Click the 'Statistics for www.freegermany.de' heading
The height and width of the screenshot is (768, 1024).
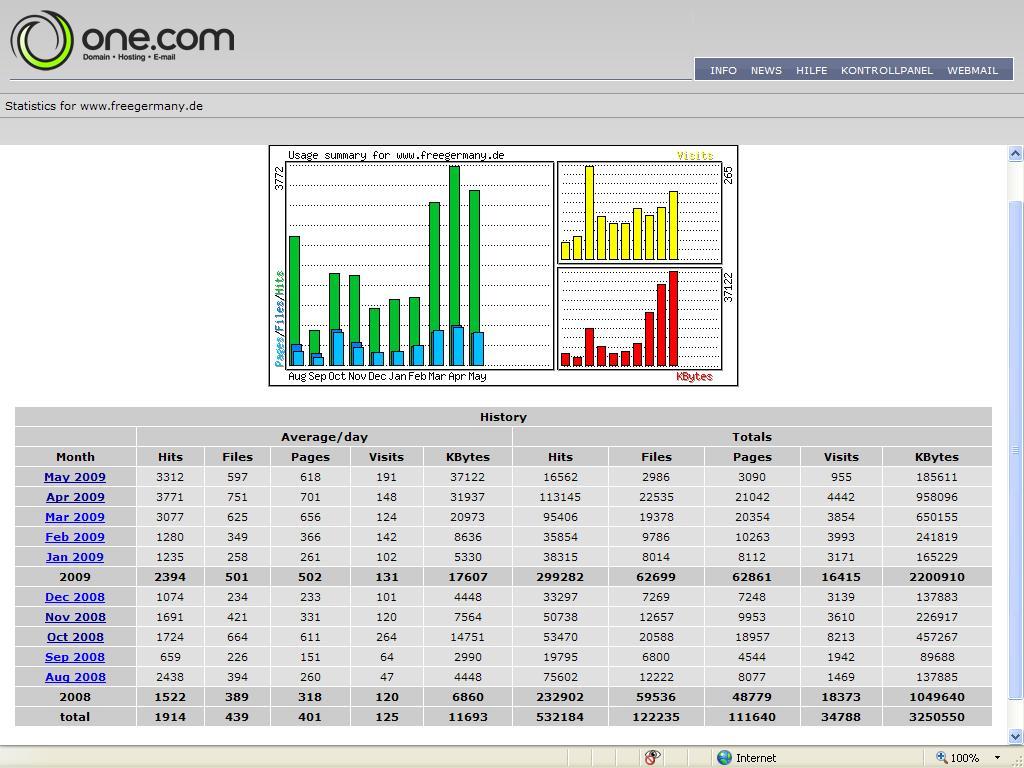[104, 106]
